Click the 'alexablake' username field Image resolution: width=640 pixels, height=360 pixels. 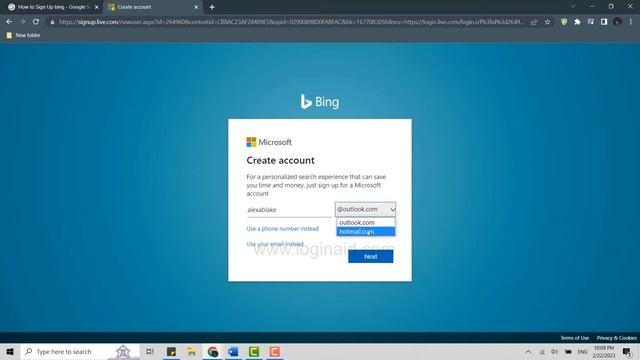[x=289, y=210]
